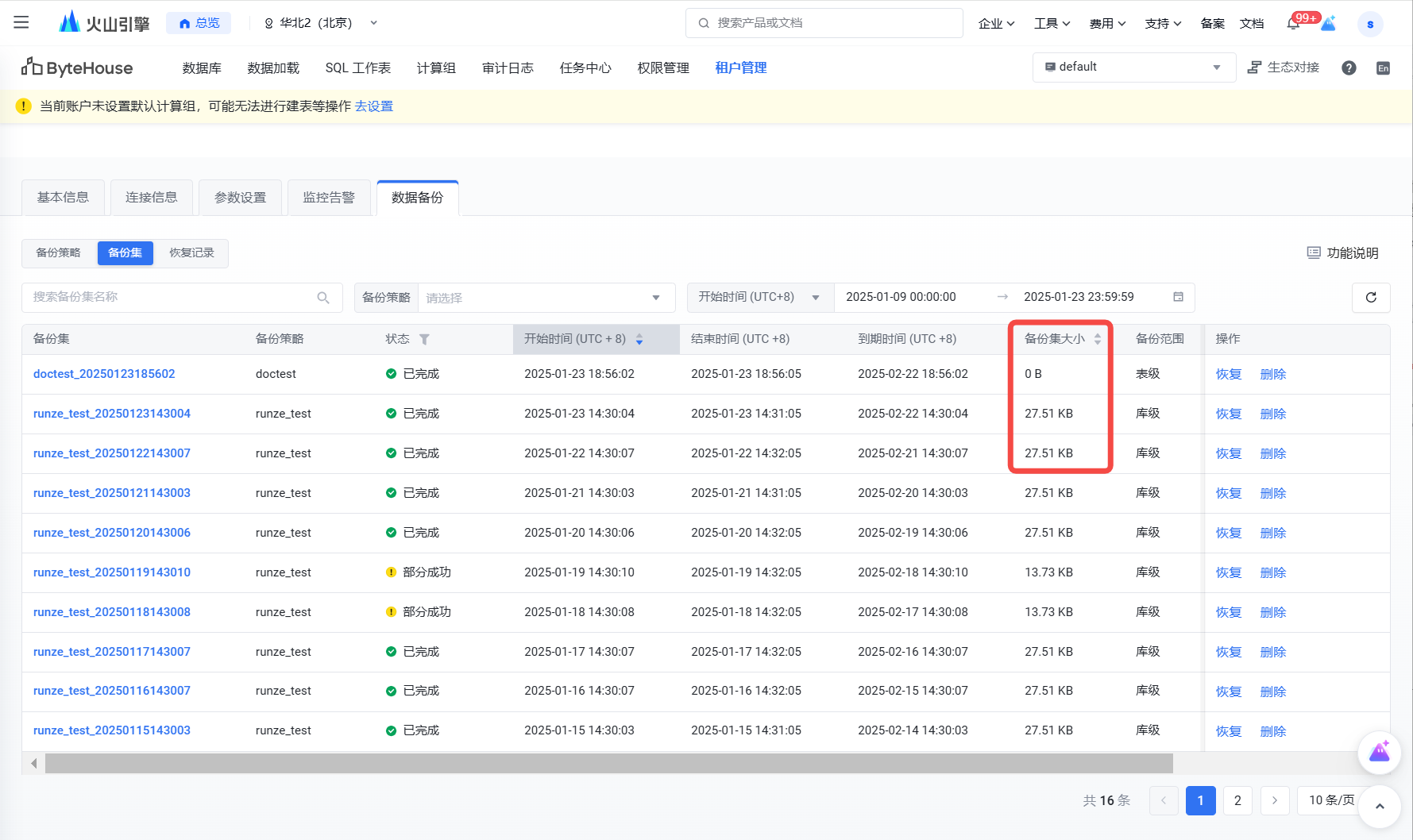The image size is (1413, 840).
Task: Open the 审计日志 menu item
Action: click(x=508, y=67)
